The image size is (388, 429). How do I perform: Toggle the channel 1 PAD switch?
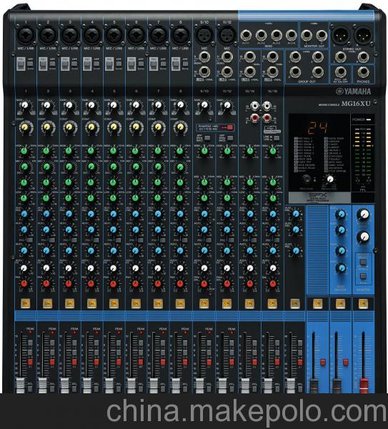pyautogui.click(x=21, y=64)
